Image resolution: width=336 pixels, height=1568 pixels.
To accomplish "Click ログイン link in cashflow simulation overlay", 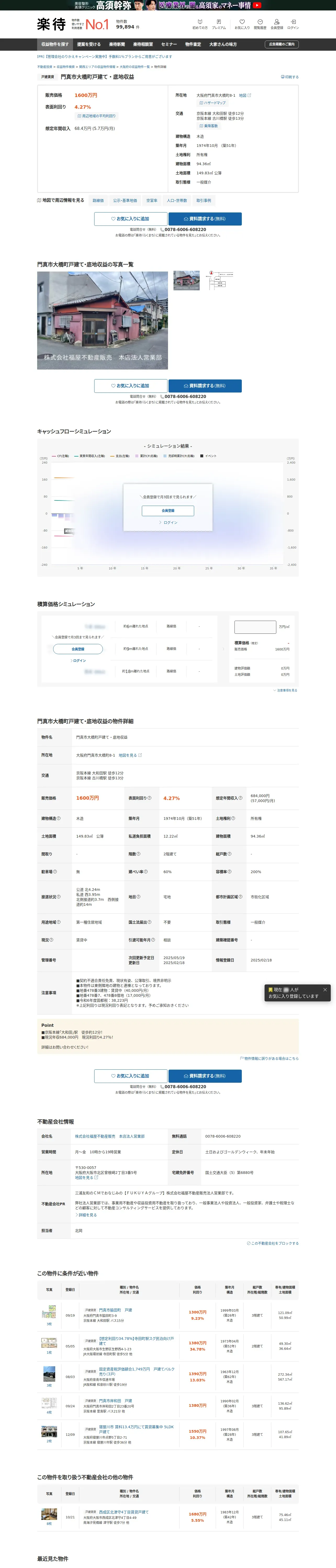I will [168, 523].
